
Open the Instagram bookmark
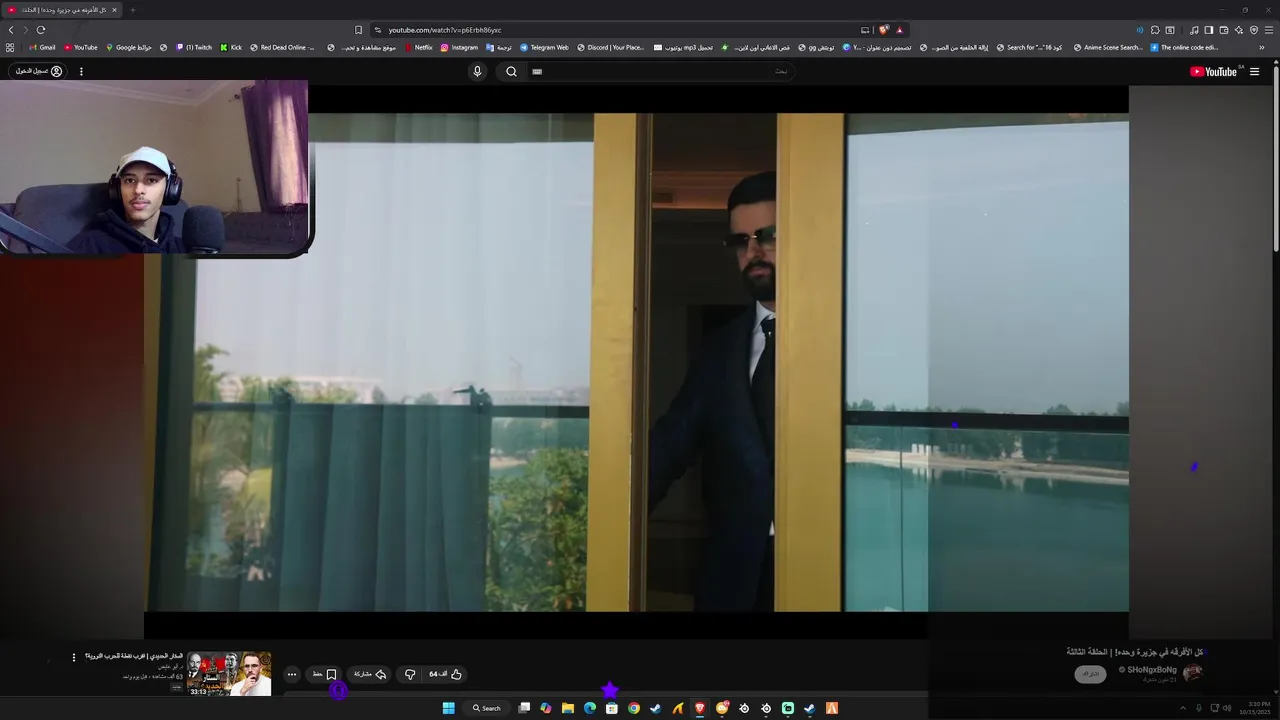click(x=459, y=47)
